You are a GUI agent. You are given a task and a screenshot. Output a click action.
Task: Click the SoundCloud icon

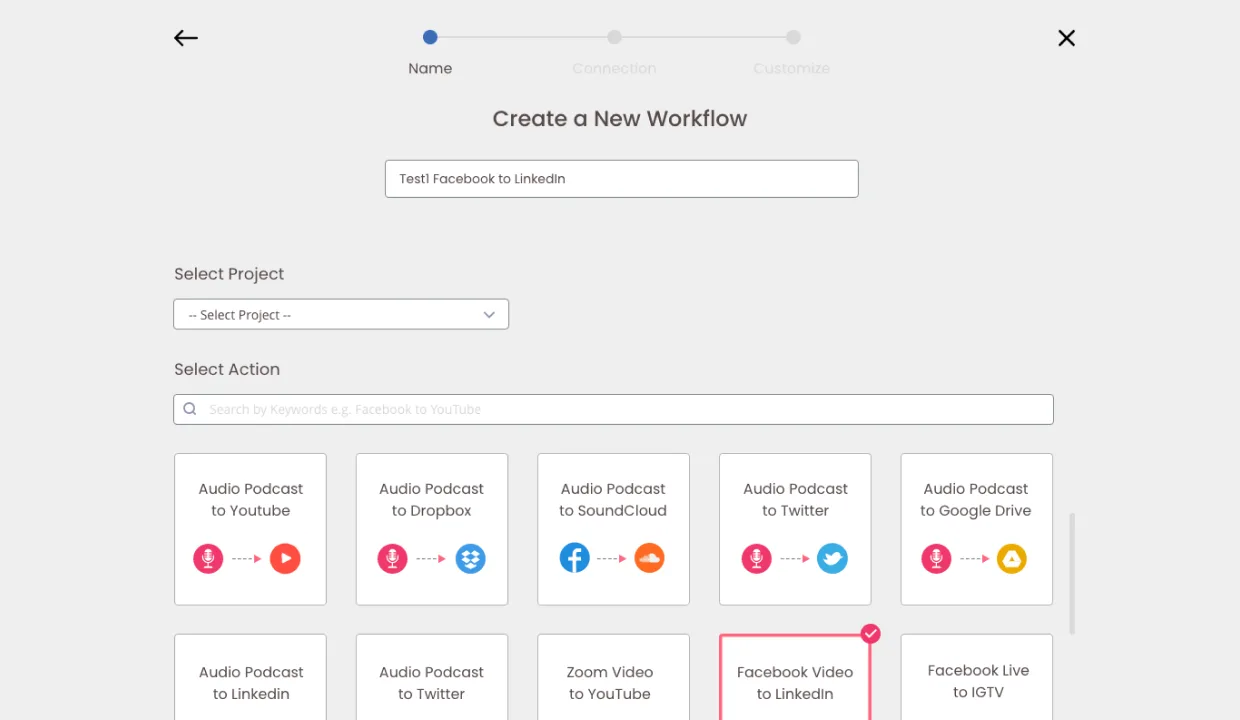[650, 558]
